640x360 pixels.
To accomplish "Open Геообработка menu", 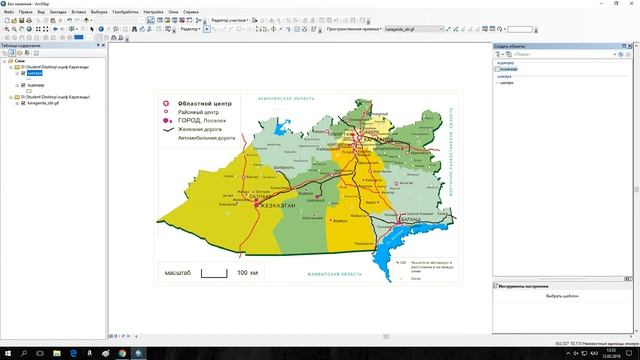I will 125,12.
